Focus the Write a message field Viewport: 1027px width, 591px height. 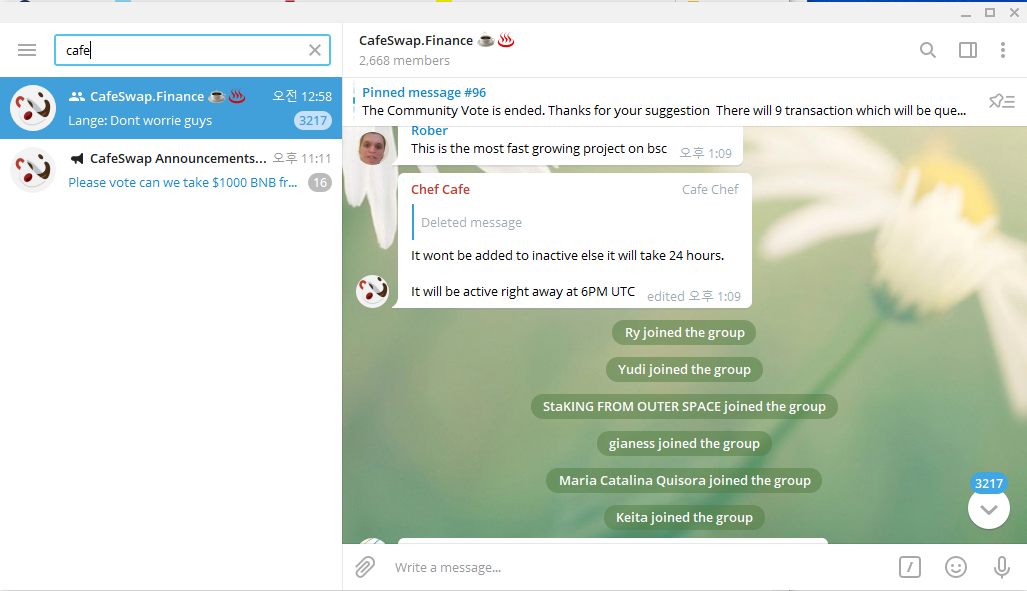pos(639,567)
